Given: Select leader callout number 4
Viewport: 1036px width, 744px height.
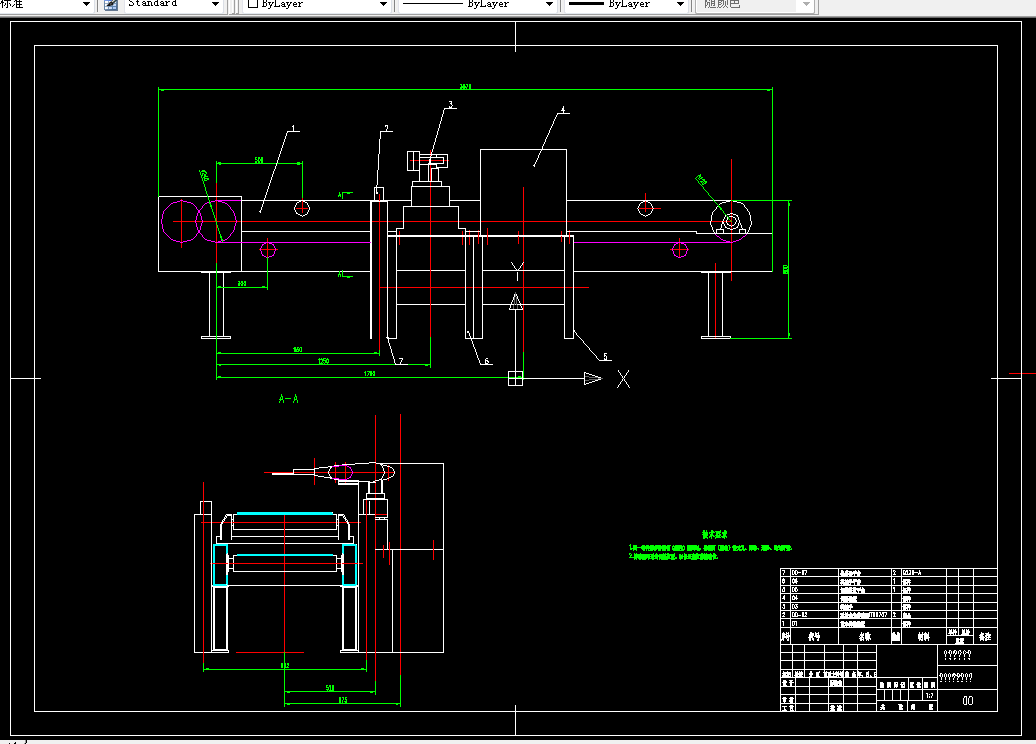Looking at the screenshot, I should (x=563, y=110).
